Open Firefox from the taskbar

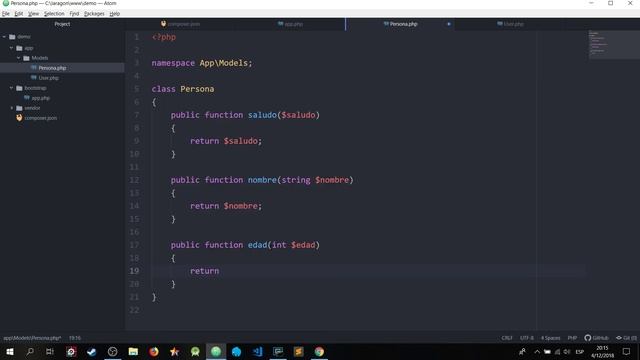tap(154, 351)
